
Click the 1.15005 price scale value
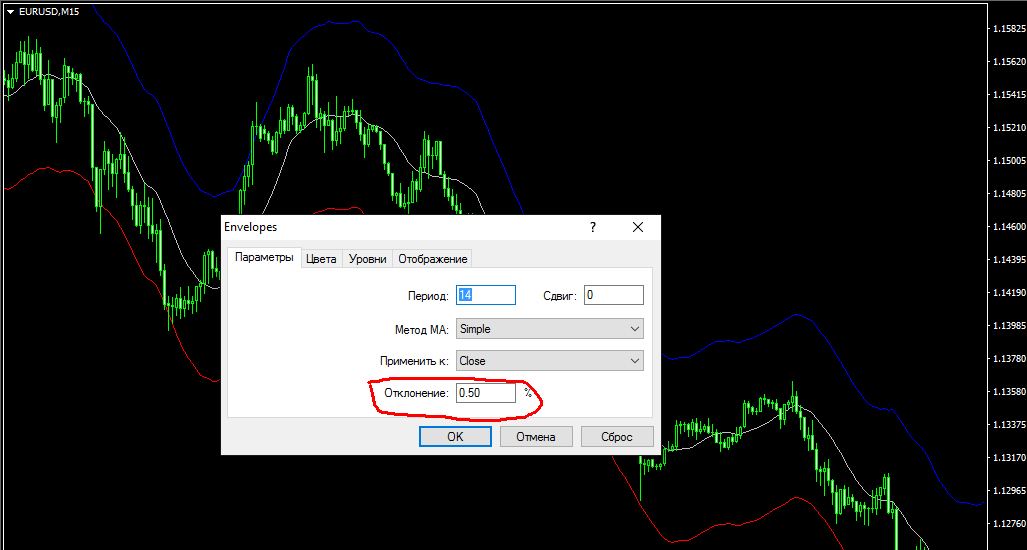[1008, 160]
